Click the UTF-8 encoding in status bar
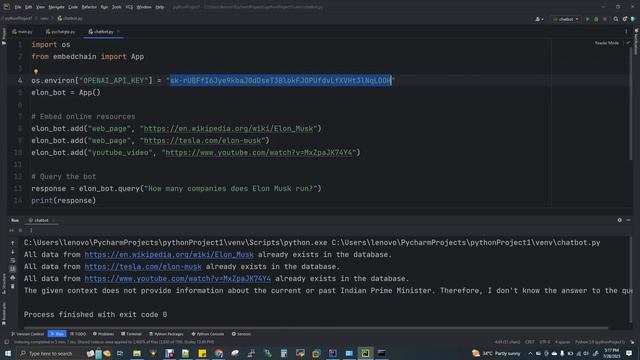This screenshot has width=640, height=360. click(545, 342)
